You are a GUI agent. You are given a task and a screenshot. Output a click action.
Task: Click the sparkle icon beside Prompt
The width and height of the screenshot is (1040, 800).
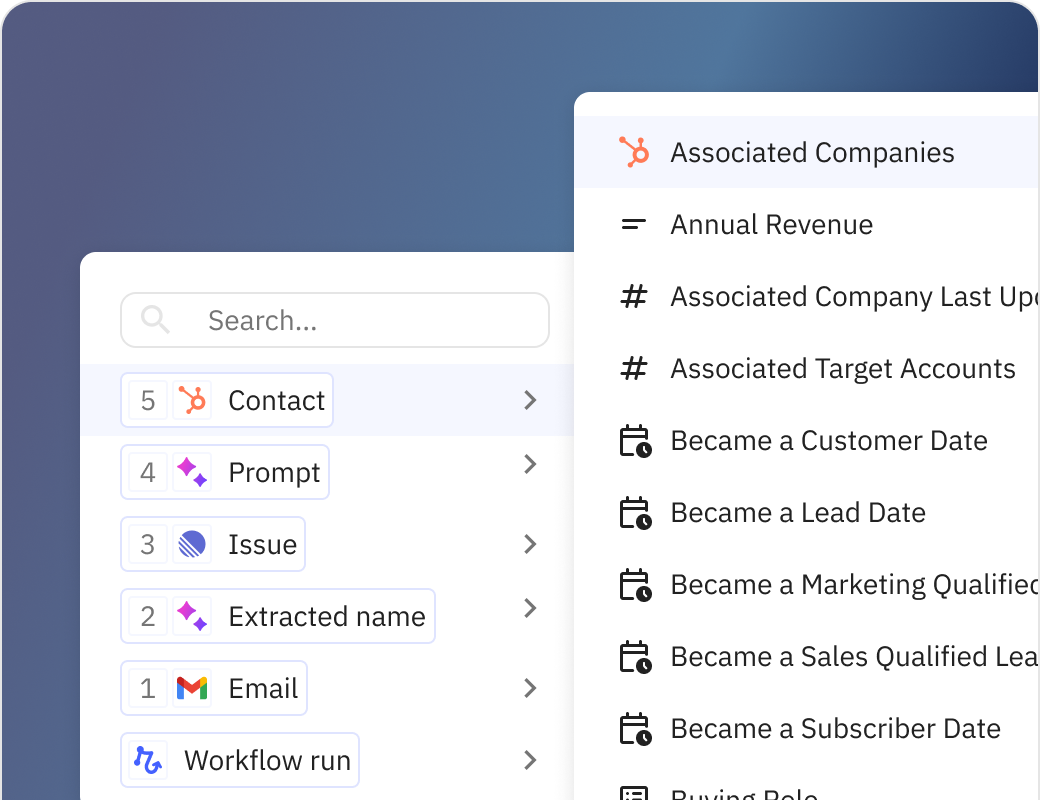point(193,472)
